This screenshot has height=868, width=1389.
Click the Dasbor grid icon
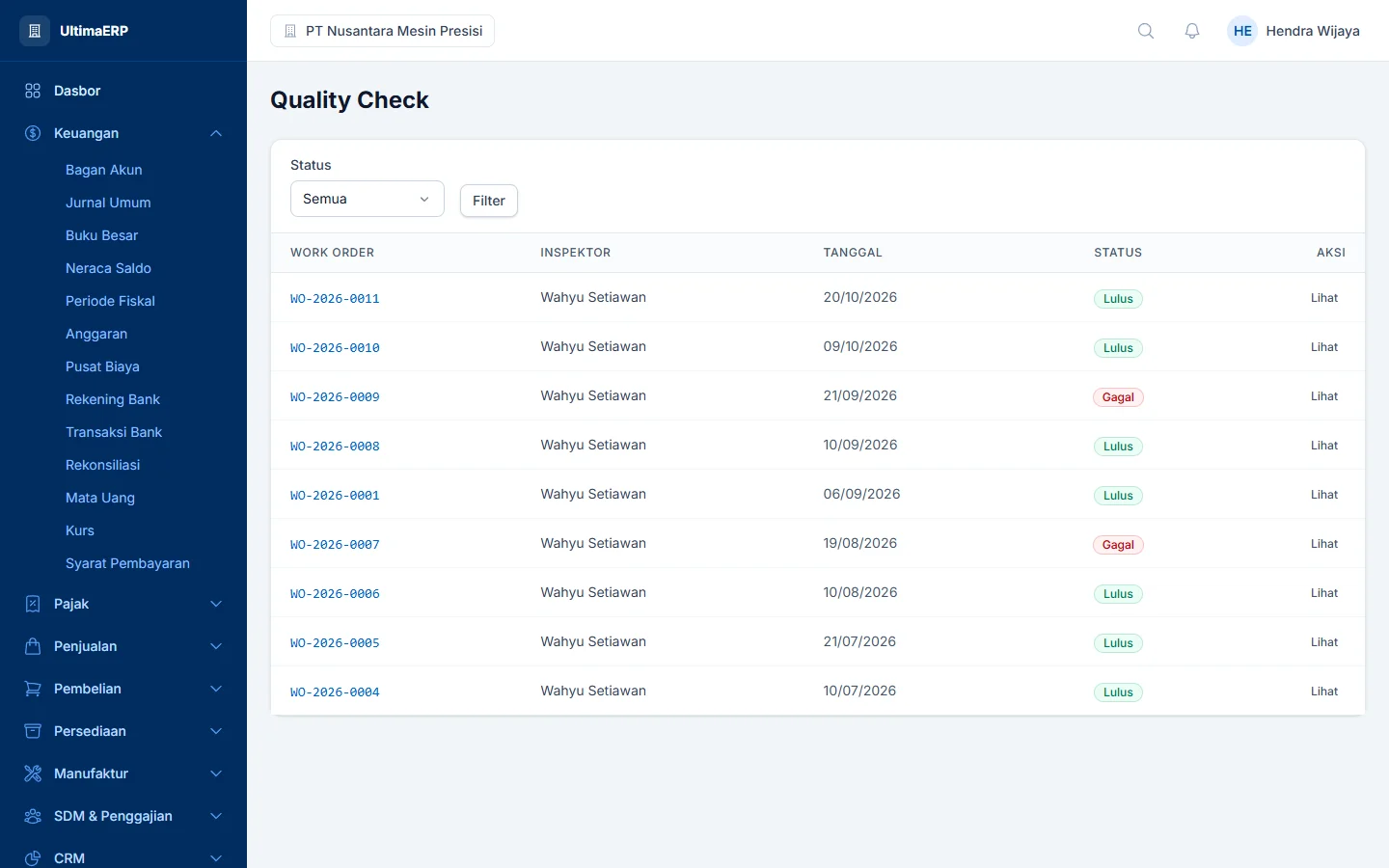click(x=33, y=91)
